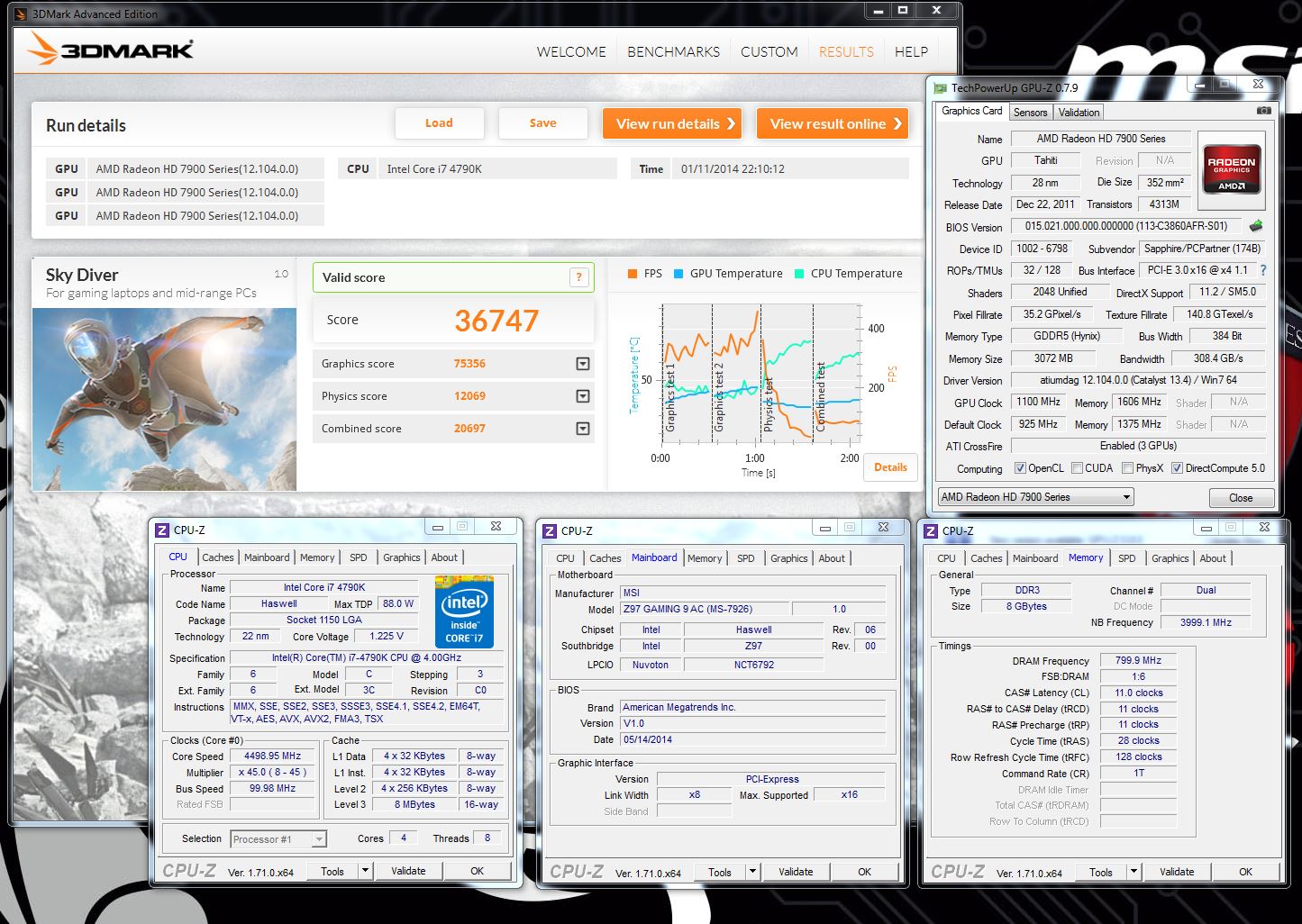Open the Valid score help question mark
This screenshot has height=924, width=1302.
pyautogui.click(x=579, y=277)
